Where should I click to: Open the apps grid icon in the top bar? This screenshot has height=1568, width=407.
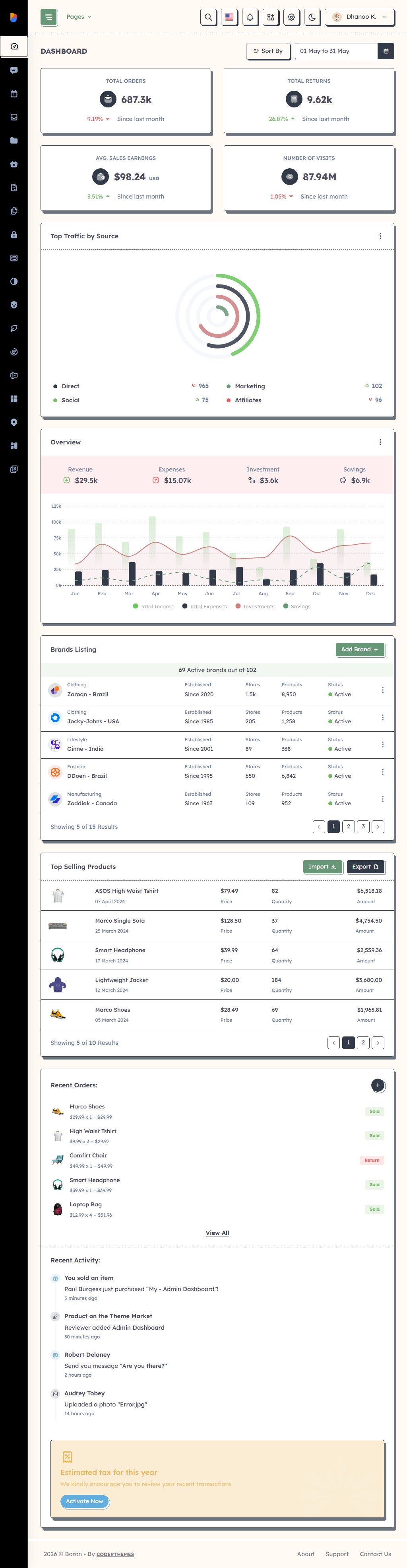tap(271, 17)
